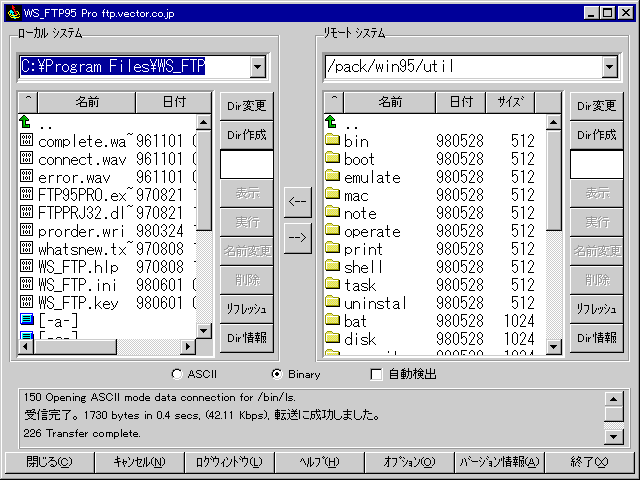640x480 pixels.
Task: Click the complete.wa~ file icon
Action: click(x=27, y=140)
